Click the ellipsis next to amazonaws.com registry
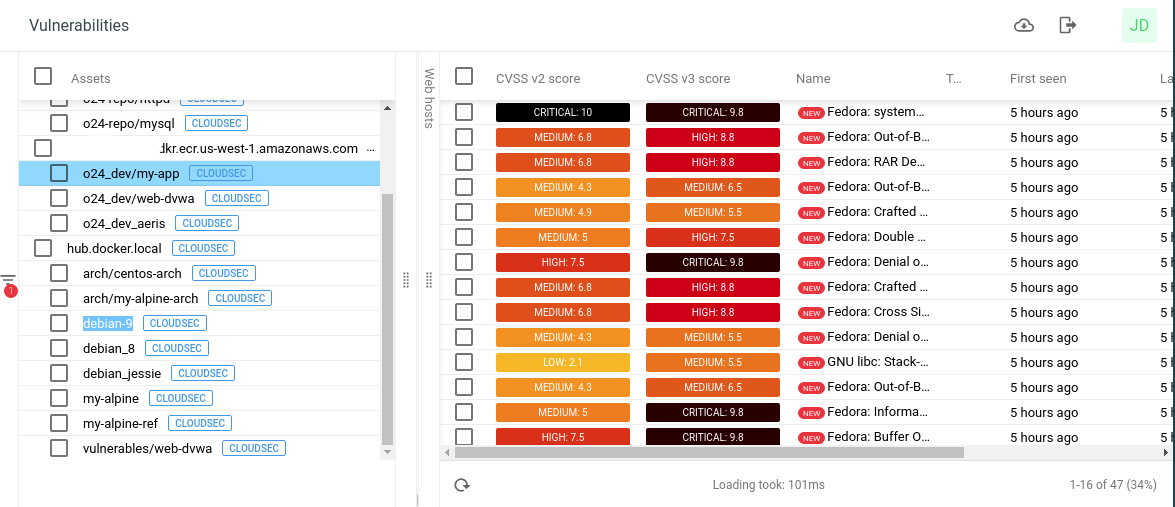The image size is (1175, 507). coord(371,149)
